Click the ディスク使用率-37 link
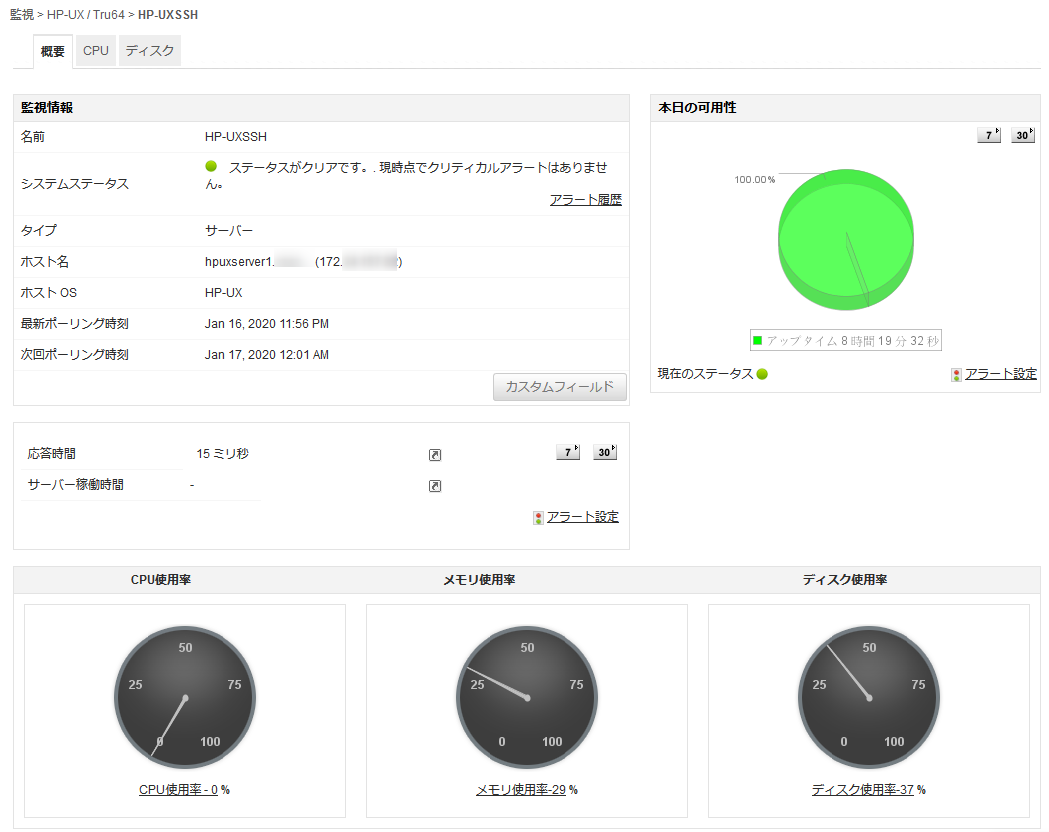The width and height of the screenshot is (1049, 832). (x=862, y=790)
